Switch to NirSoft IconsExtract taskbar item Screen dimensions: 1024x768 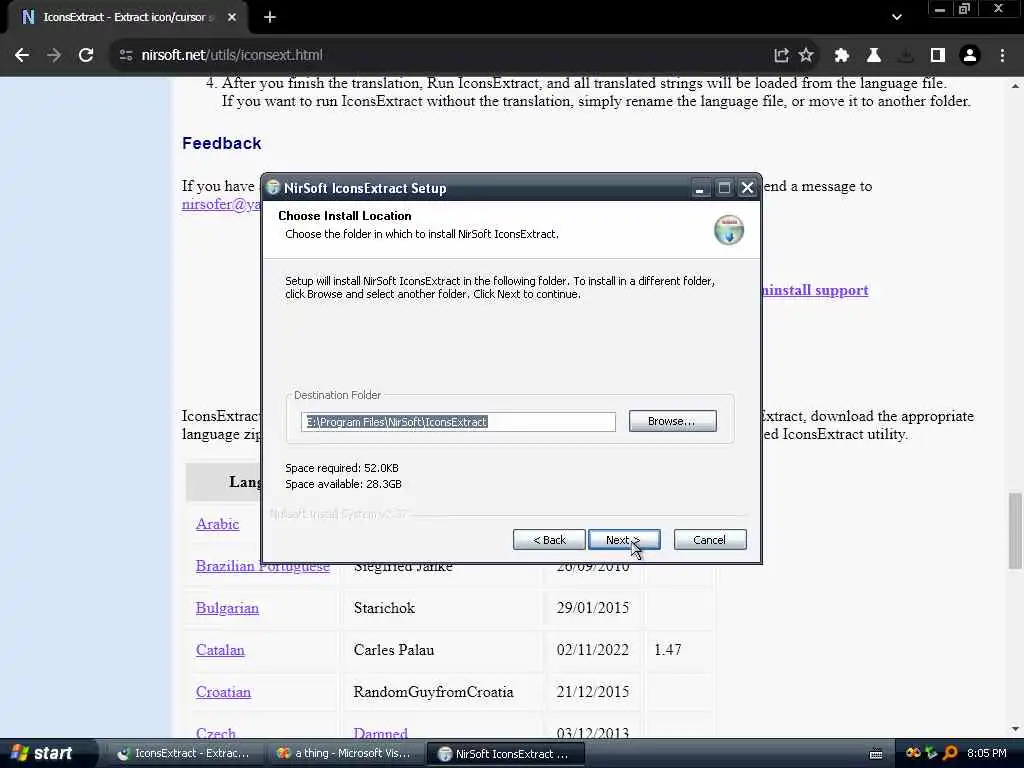tap(505, 754)
